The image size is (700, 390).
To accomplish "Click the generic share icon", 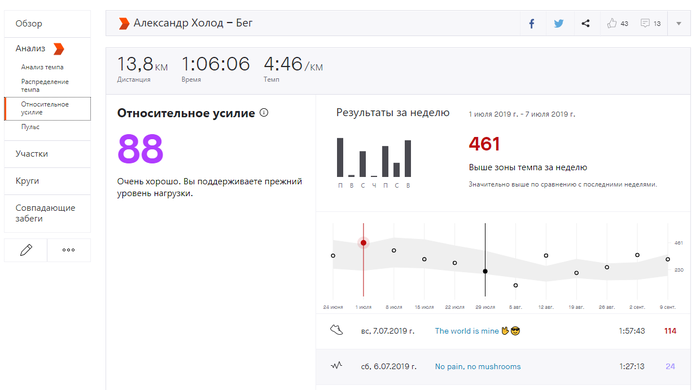I will [585, 24].
